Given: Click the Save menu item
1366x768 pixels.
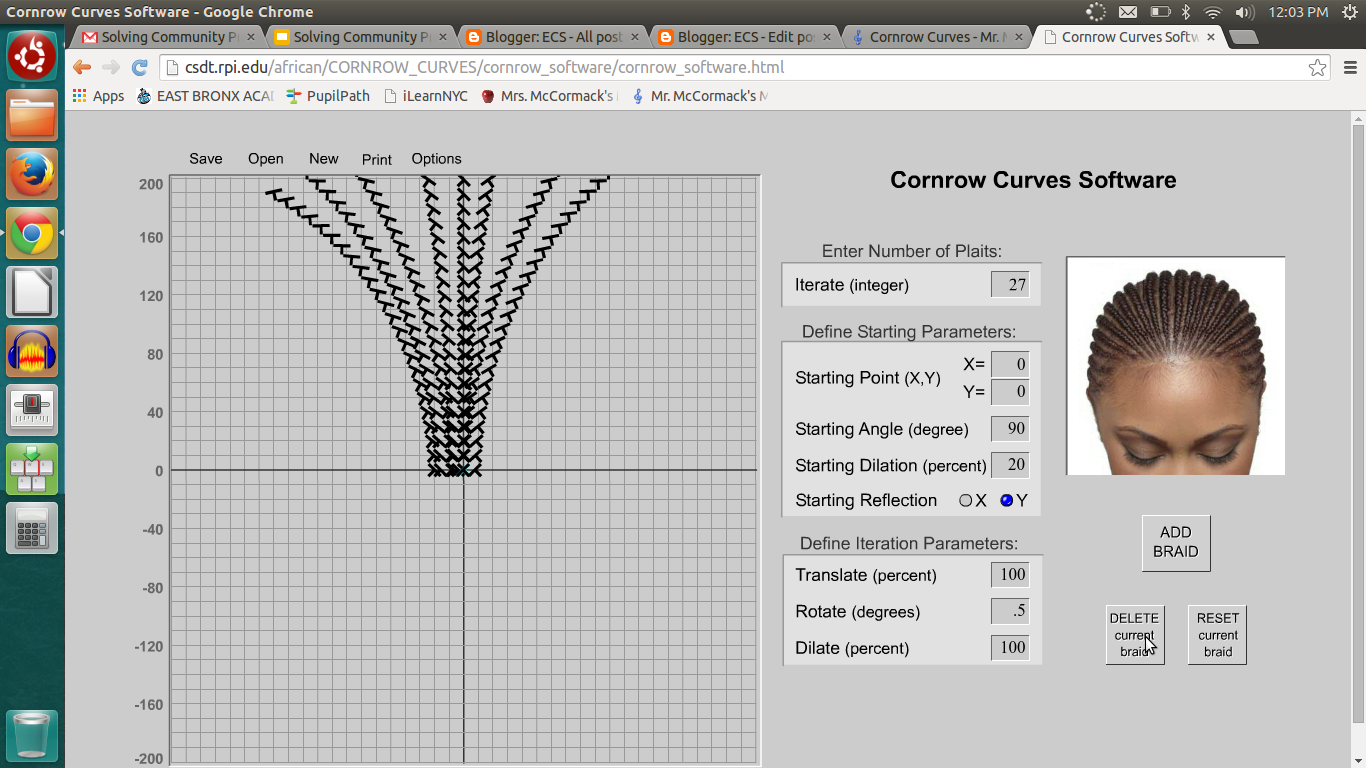Looking at the screenshot, I should (205, 159).
